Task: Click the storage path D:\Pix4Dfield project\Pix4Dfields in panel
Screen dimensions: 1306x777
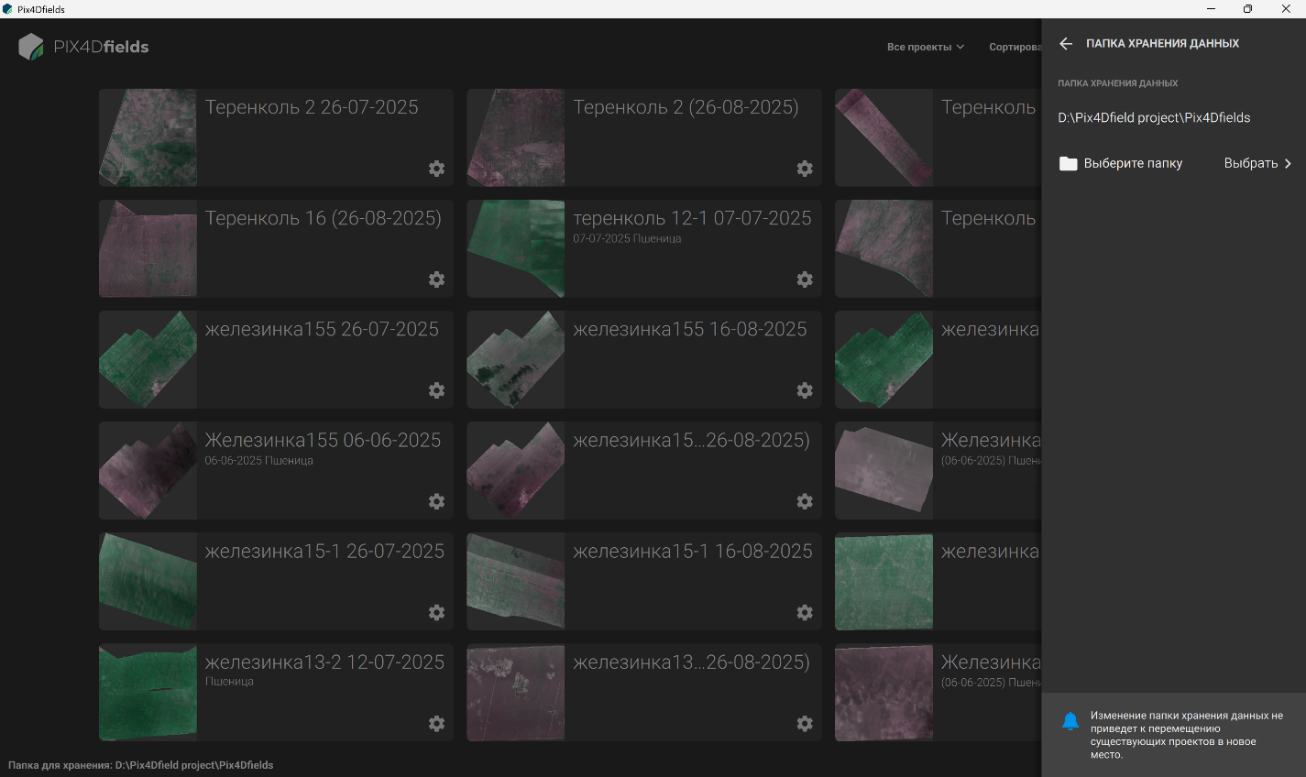Action: (x=1154, y=118)
